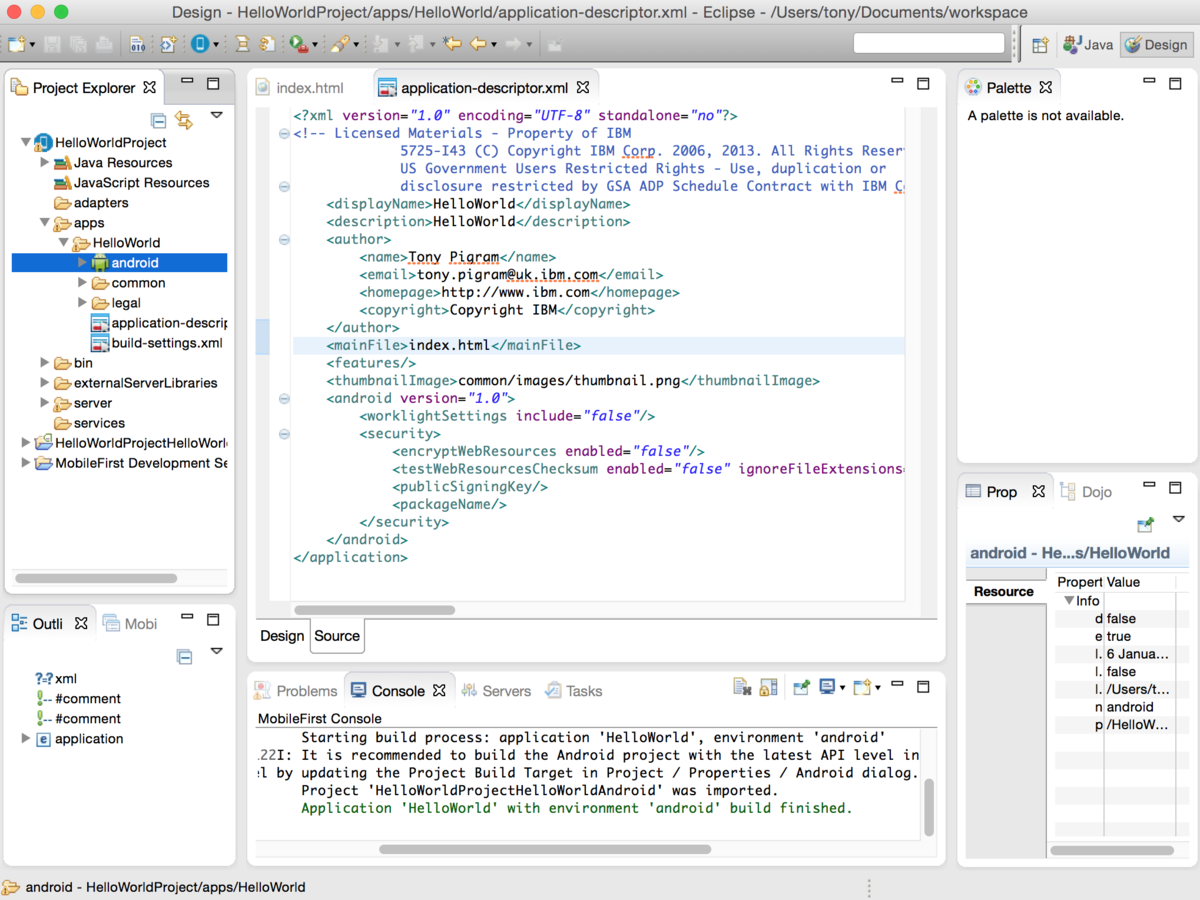This screenshot has width=1200, height=900.
Task: Expand the Java Resources folder
Action: click(x=44, y=162)
